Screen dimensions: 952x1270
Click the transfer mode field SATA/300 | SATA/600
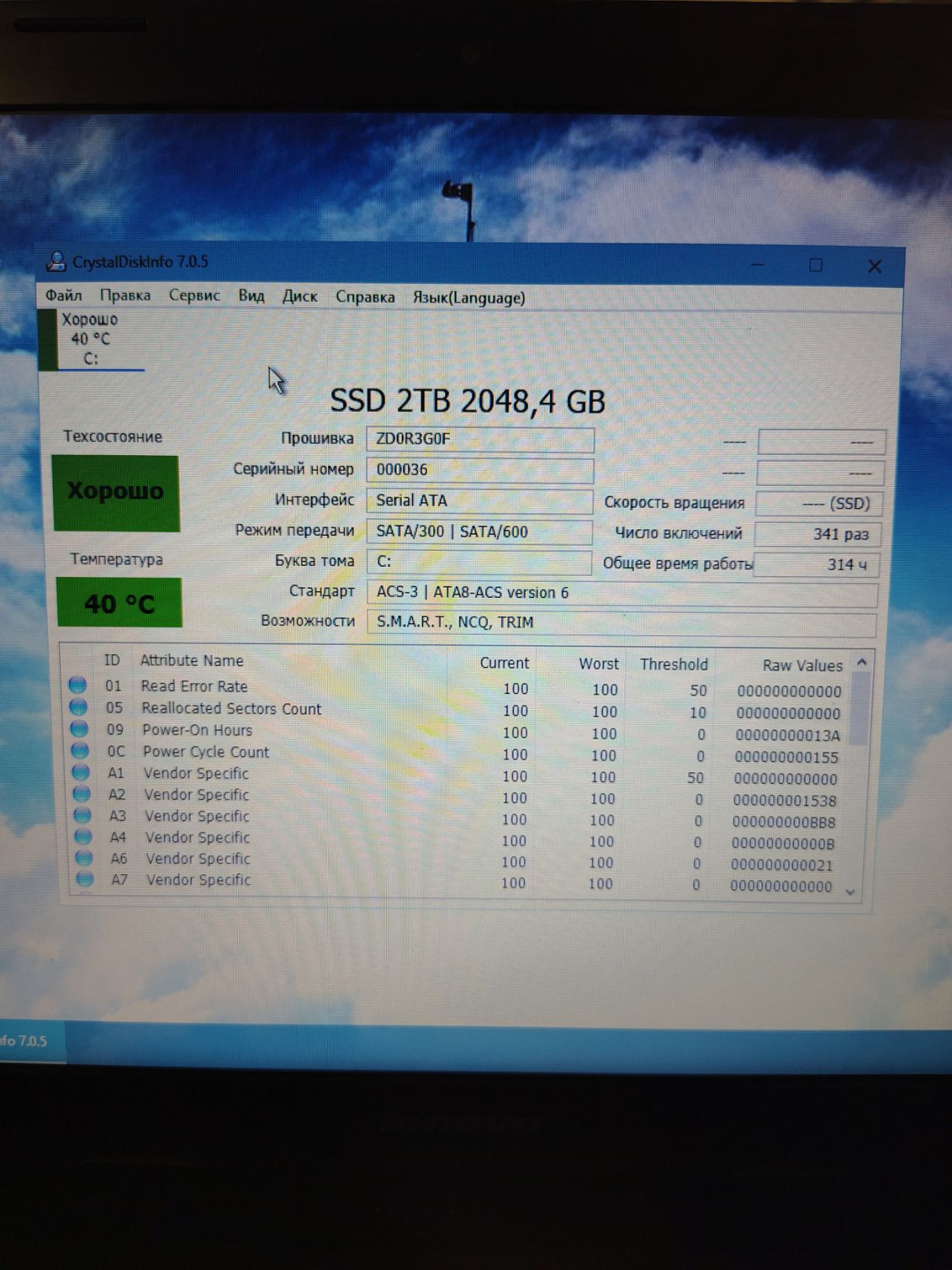479,531
